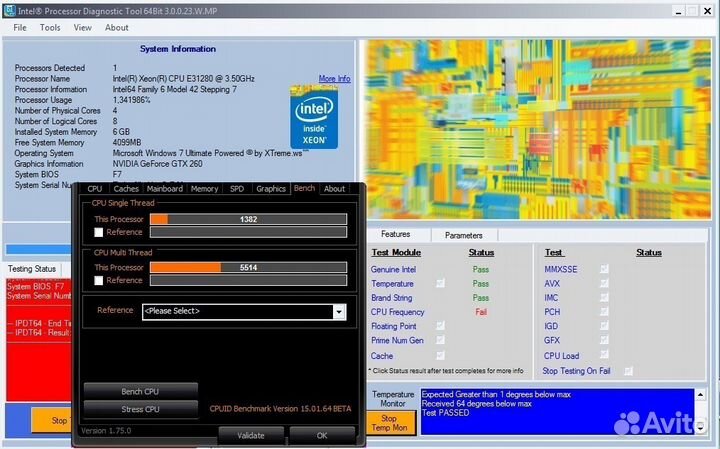This screenshot has width=720, height=449.
Task: Click CPUID Benchmark Version text
Action: point(281,409)
